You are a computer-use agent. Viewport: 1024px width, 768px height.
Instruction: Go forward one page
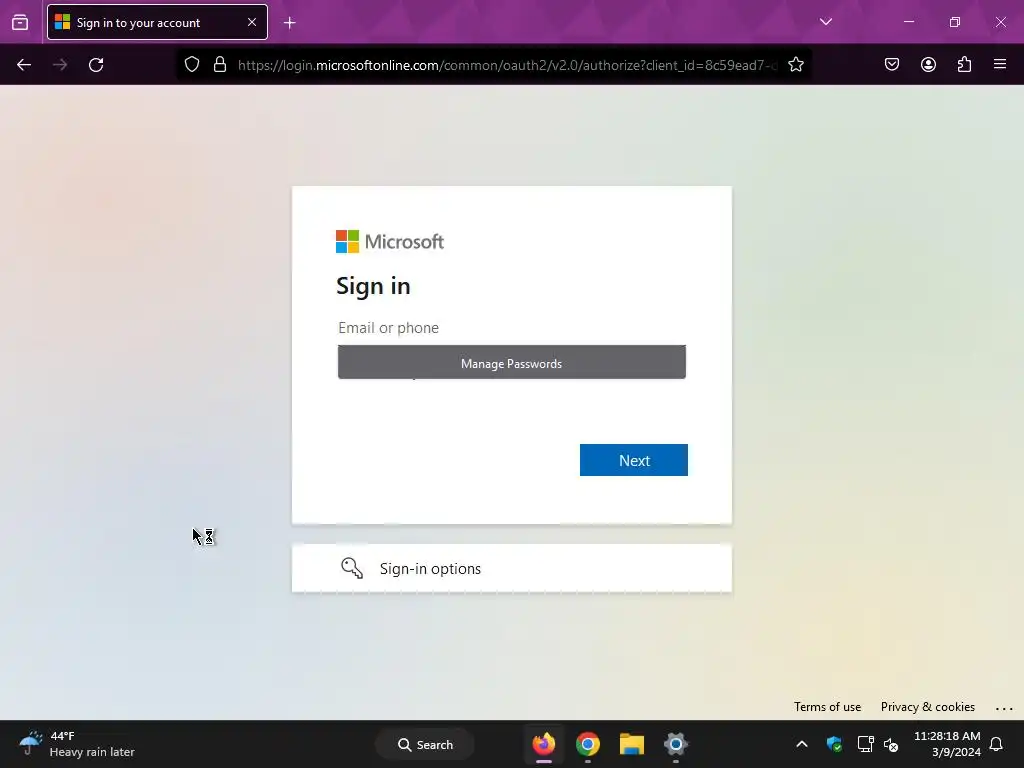(x=60, y=65)
